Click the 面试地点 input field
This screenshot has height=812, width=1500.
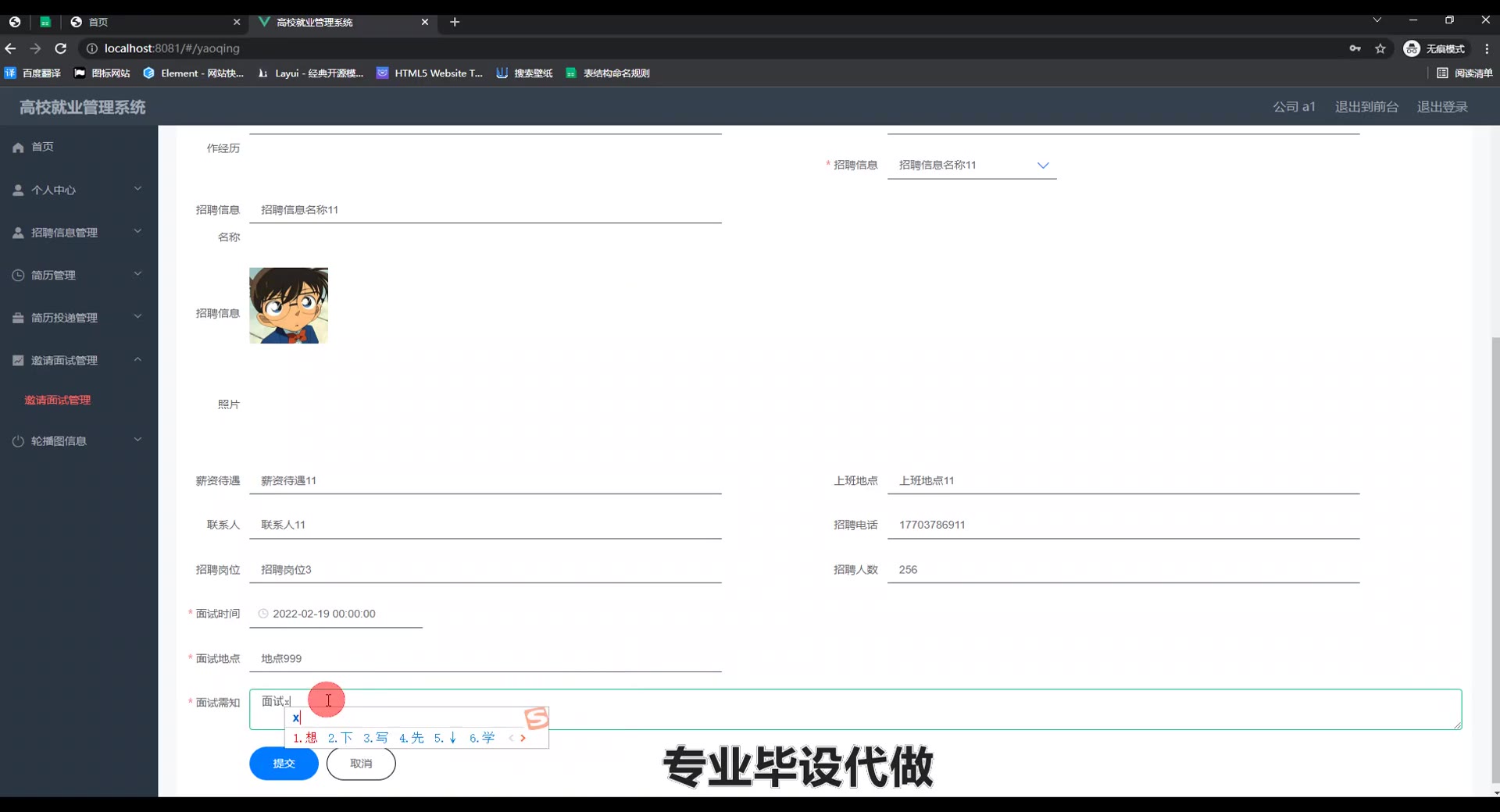point(484,659)
